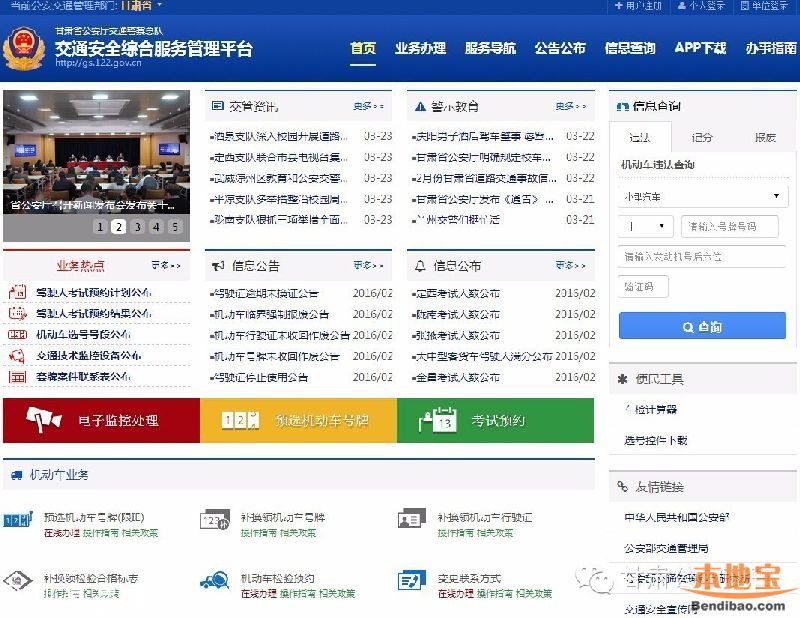The width and height of the screenshot is (800, 618).
Task: Click 用户注册 link at top bar
Action: (x=638, y=6)
